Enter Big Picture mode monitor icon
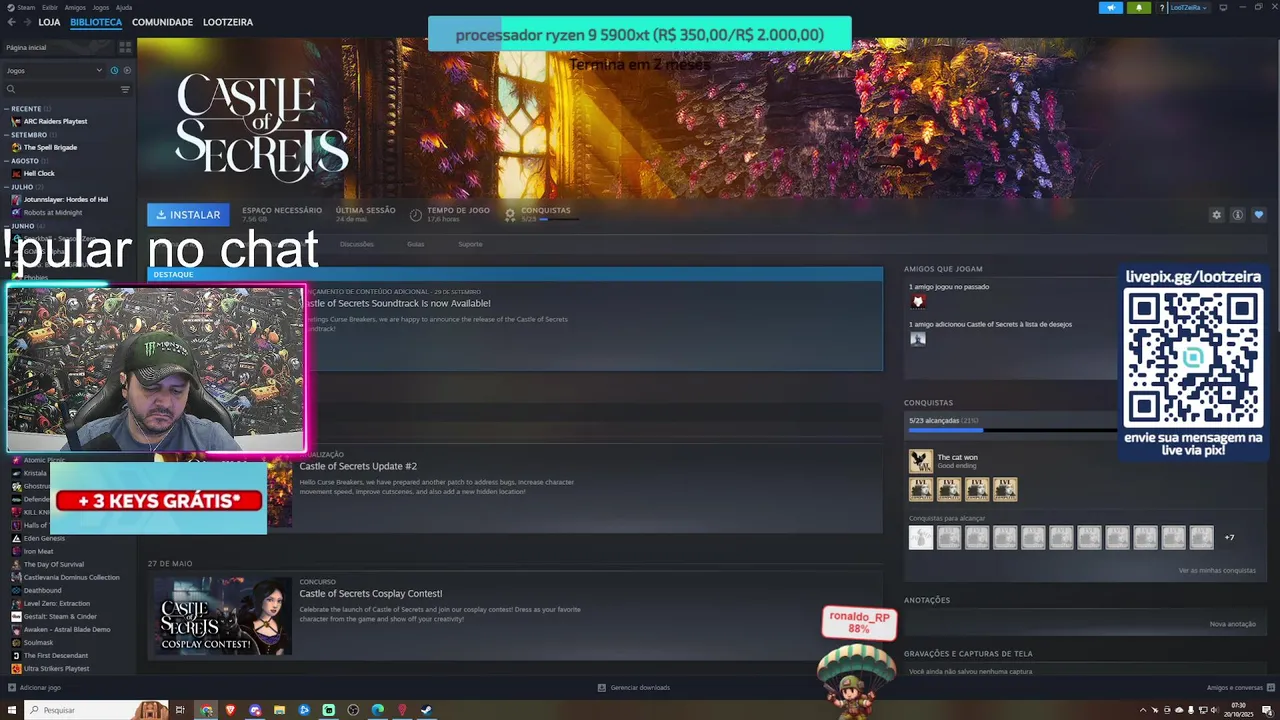 (1222, 8)
